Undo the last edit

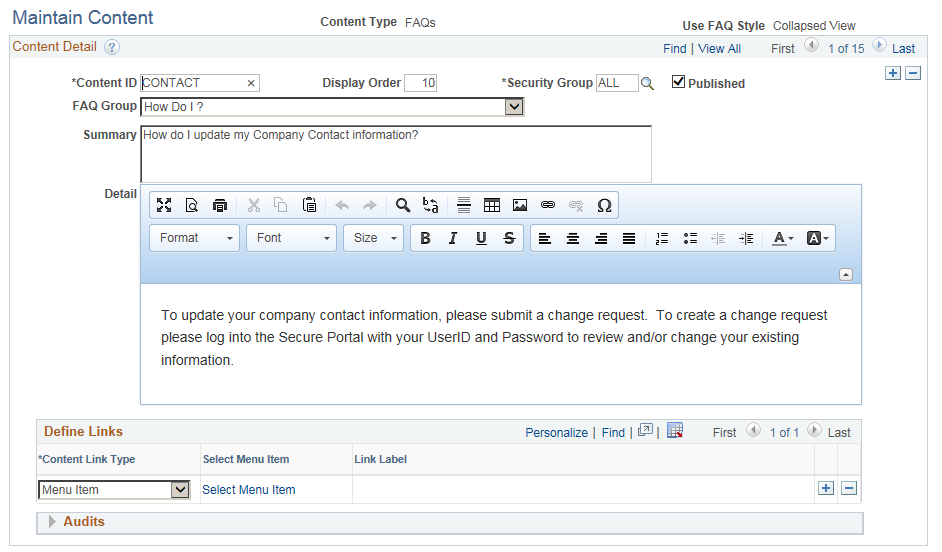342,205
